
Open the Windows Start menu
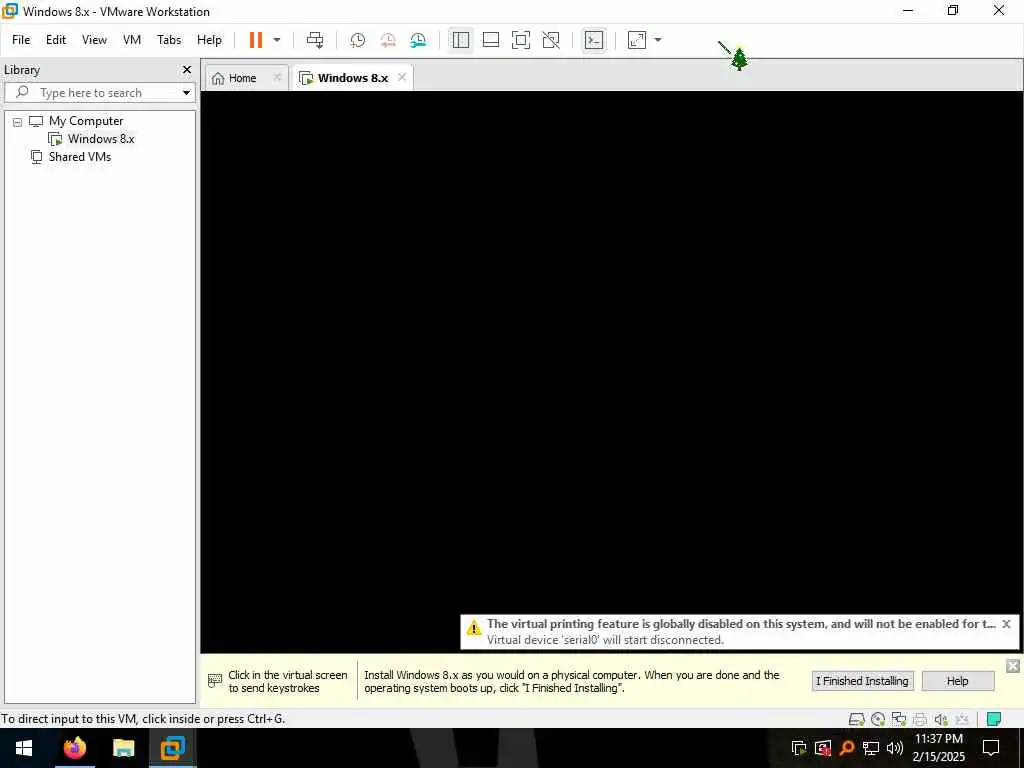click(24, 748)
